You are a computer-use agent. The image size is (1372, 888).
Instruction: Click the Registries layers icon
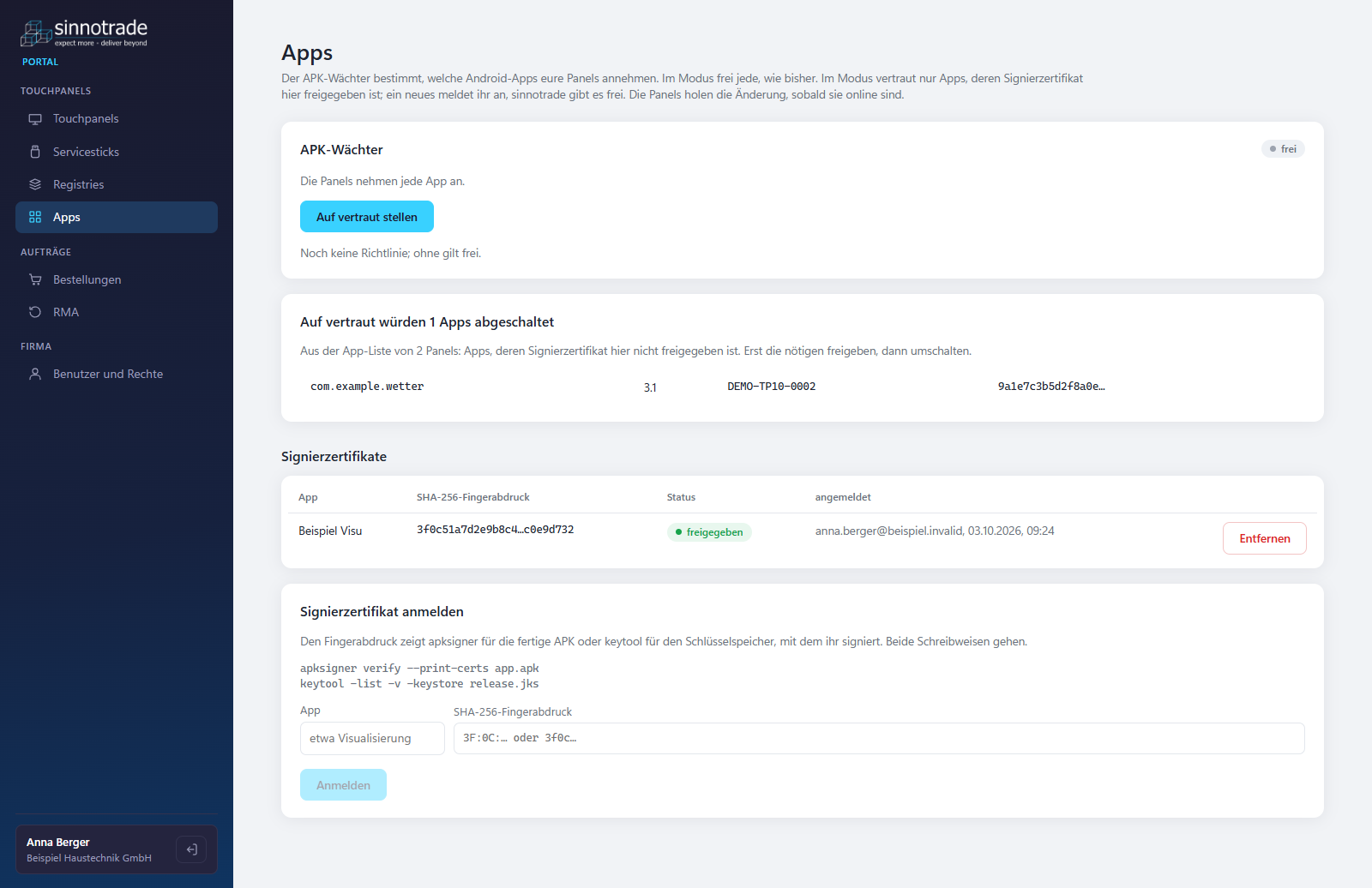(x=35, y=184)
